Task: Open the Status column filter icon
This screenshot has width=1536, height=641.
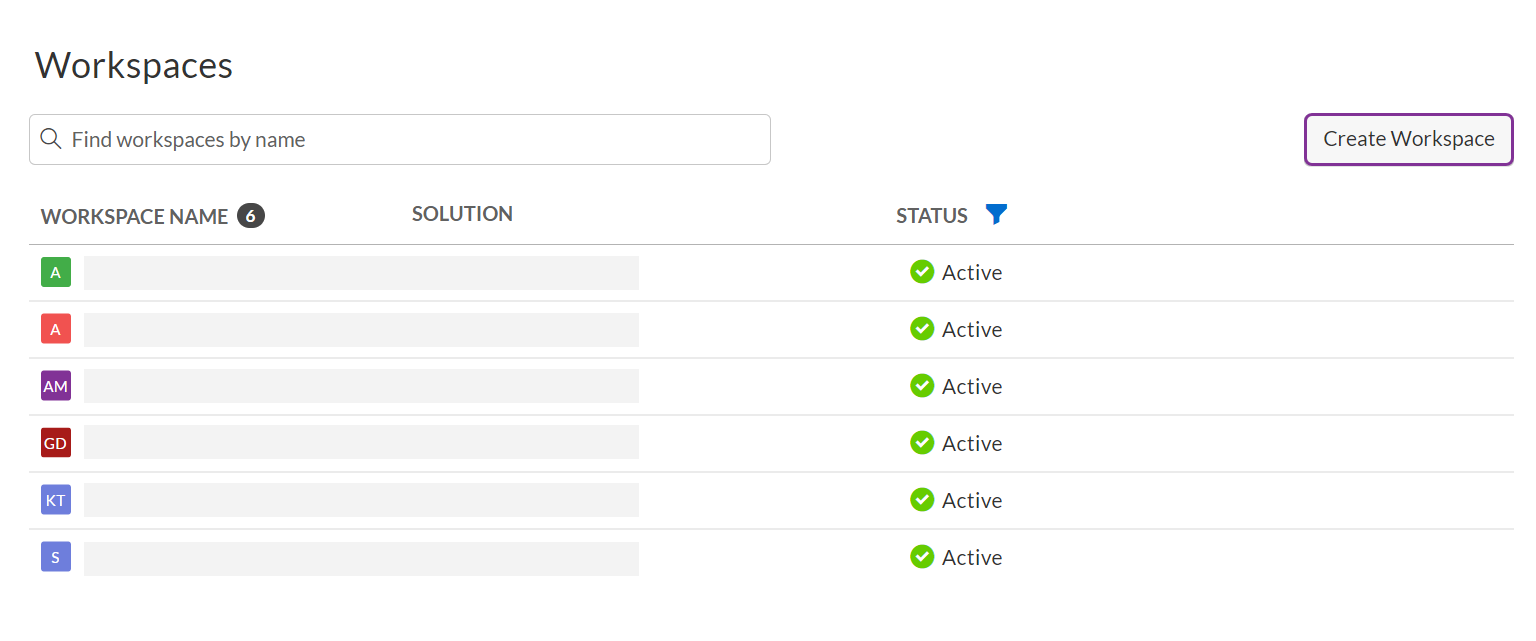Action: coord(996,214)
